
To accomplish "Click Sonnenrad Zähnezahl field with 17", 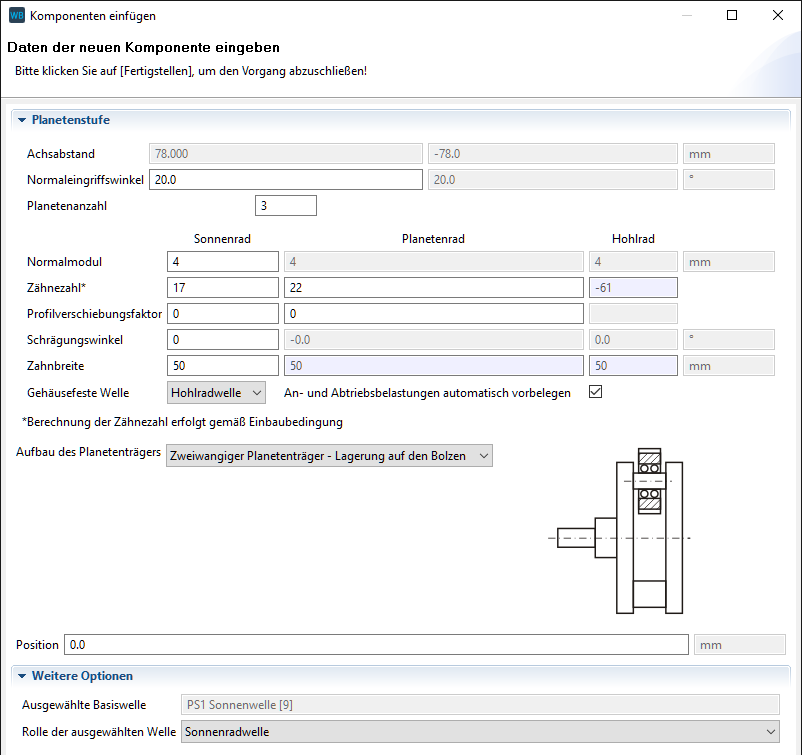I will pos(223,288).
